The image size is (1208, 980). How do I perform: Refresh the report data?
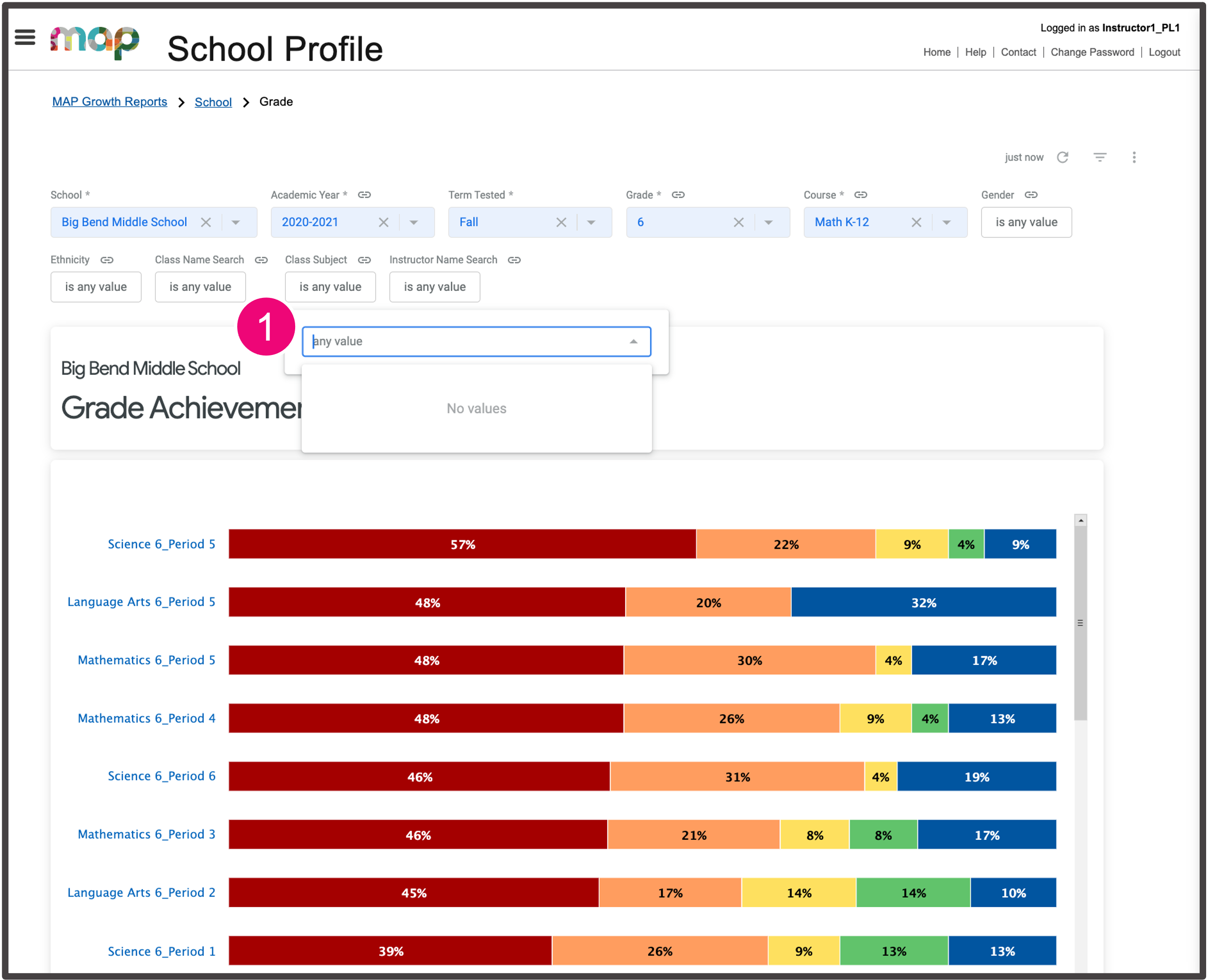(x=1064, y=157)
